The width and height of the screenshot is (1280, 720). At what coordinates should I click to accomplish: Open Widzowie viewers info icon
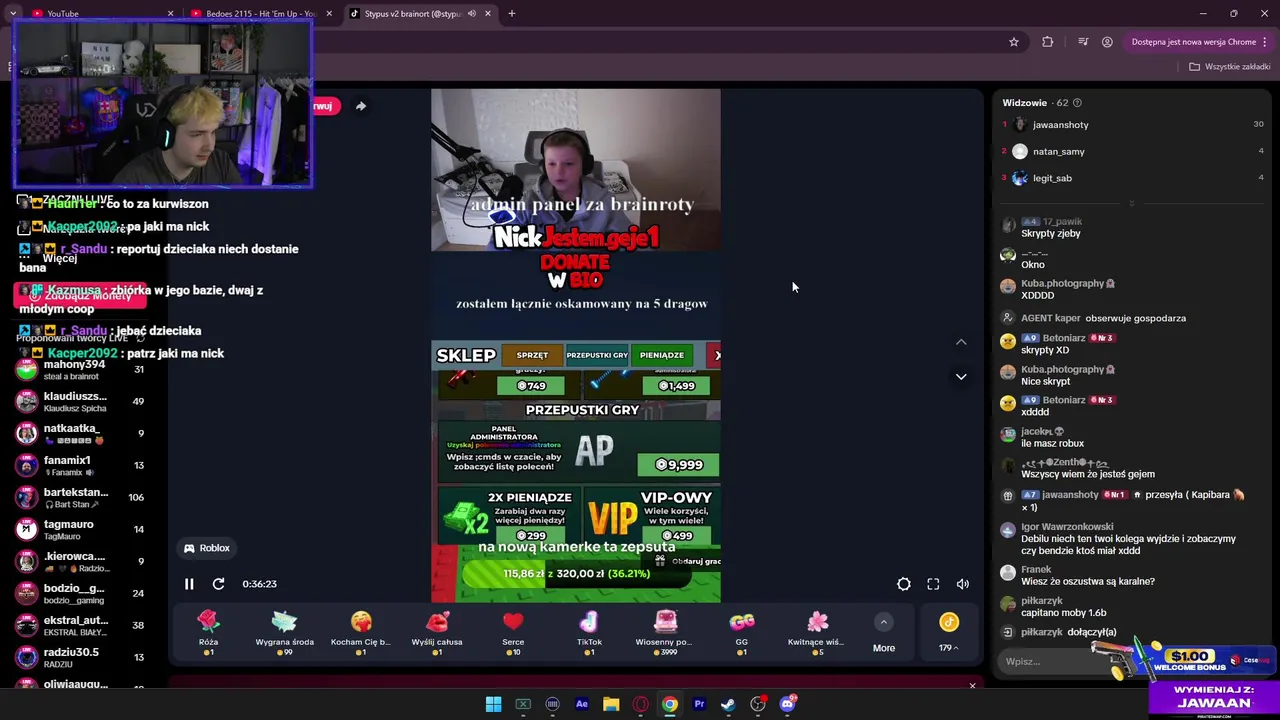coord(1077,103)
